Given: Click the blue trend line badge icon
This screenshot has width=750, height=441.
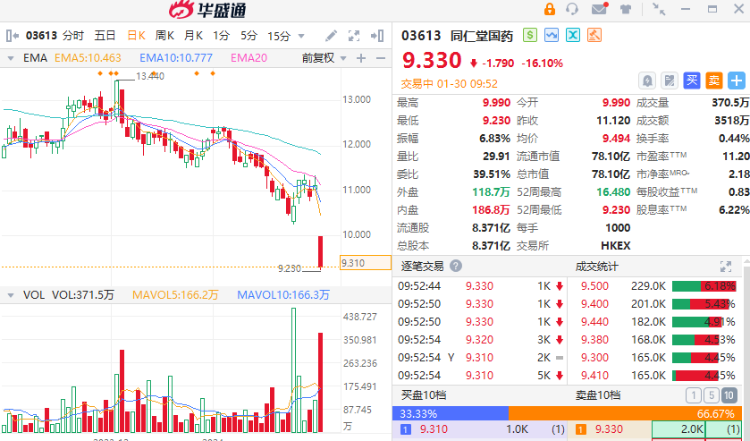Looking at the screenshot, I should pyautogui.click(x=551, y=35).
